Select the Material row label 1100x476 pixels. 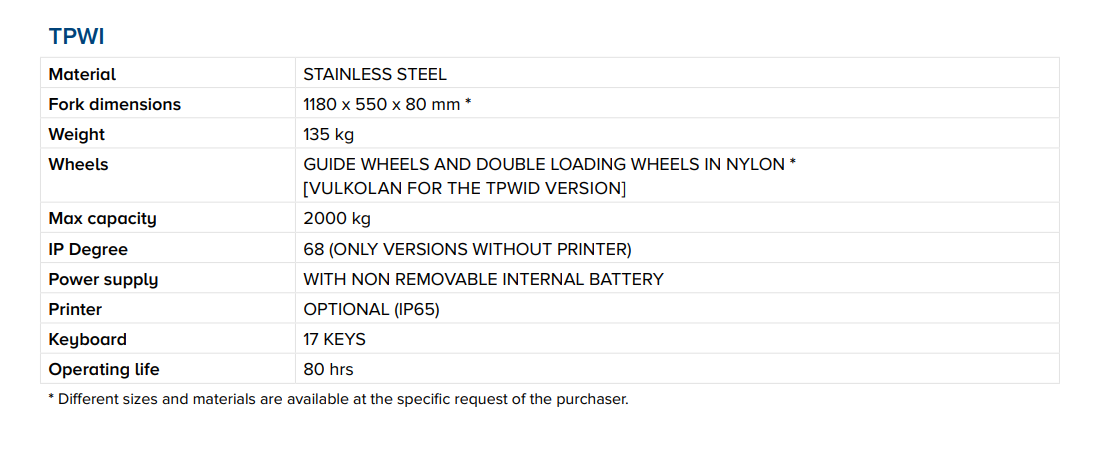tap(82, 74)
